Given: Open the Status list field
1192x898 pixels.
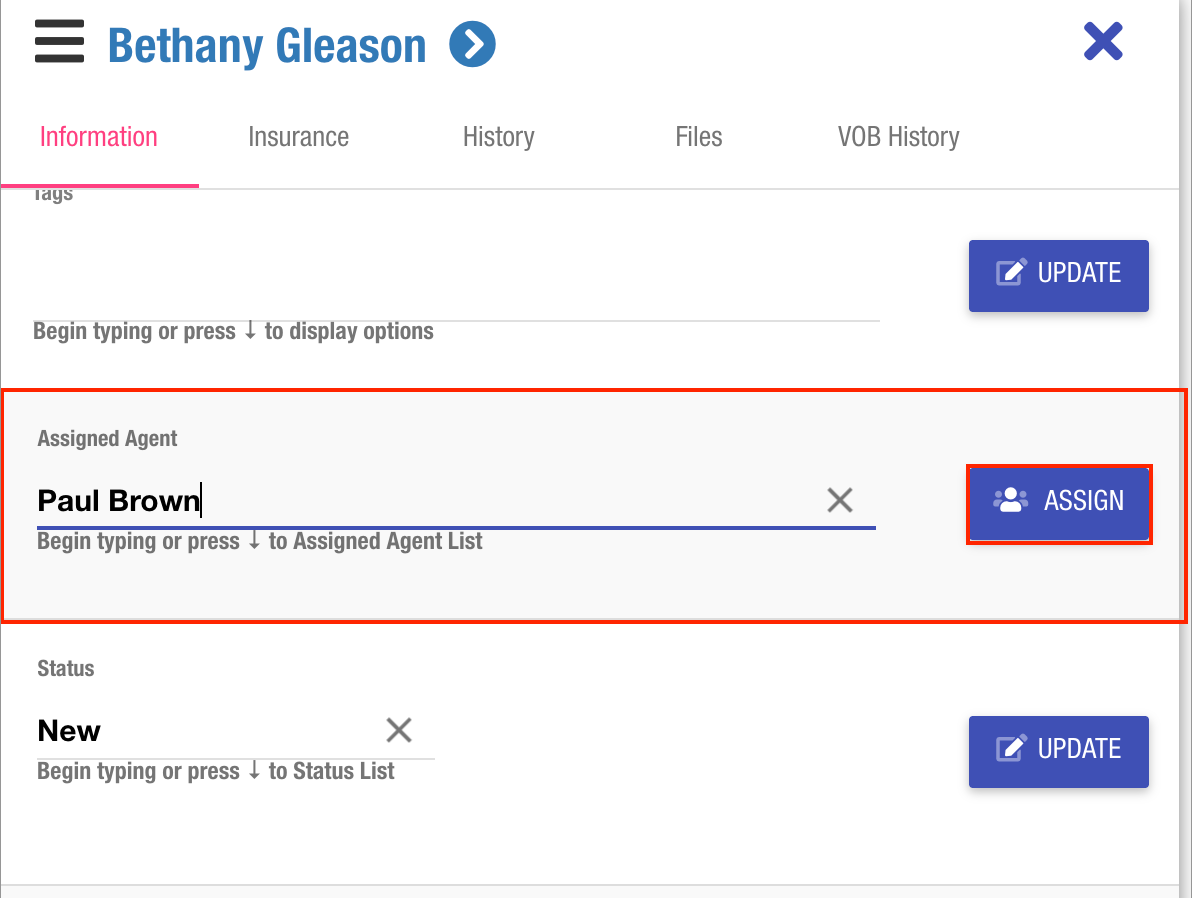Looking at the screenshot, I should pyautogui.click(x=200, y=731).
